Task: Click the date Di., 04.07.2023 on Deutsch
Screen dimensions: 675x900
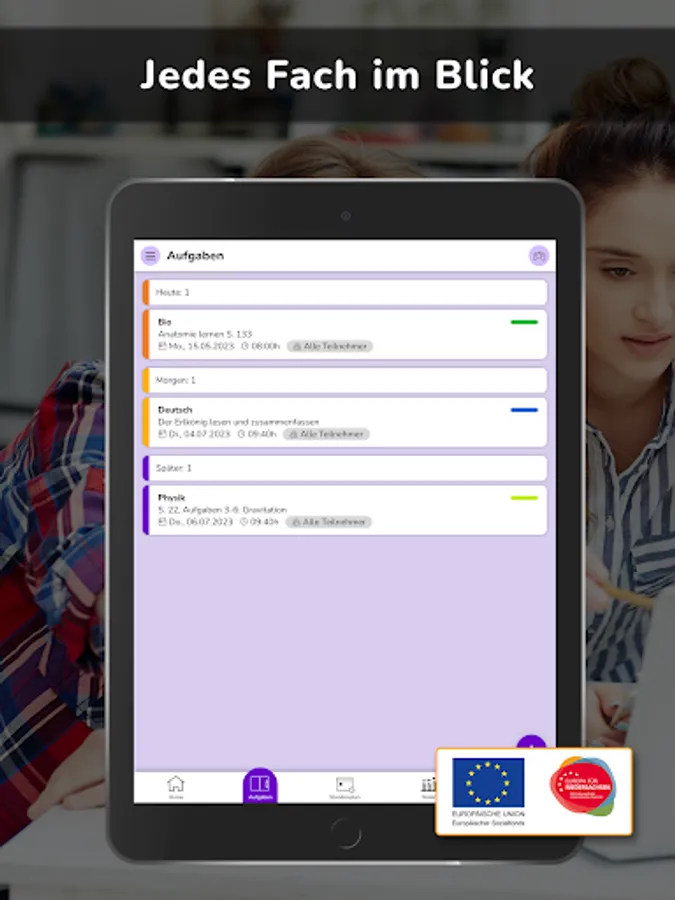Action: (x=194, y=434)
